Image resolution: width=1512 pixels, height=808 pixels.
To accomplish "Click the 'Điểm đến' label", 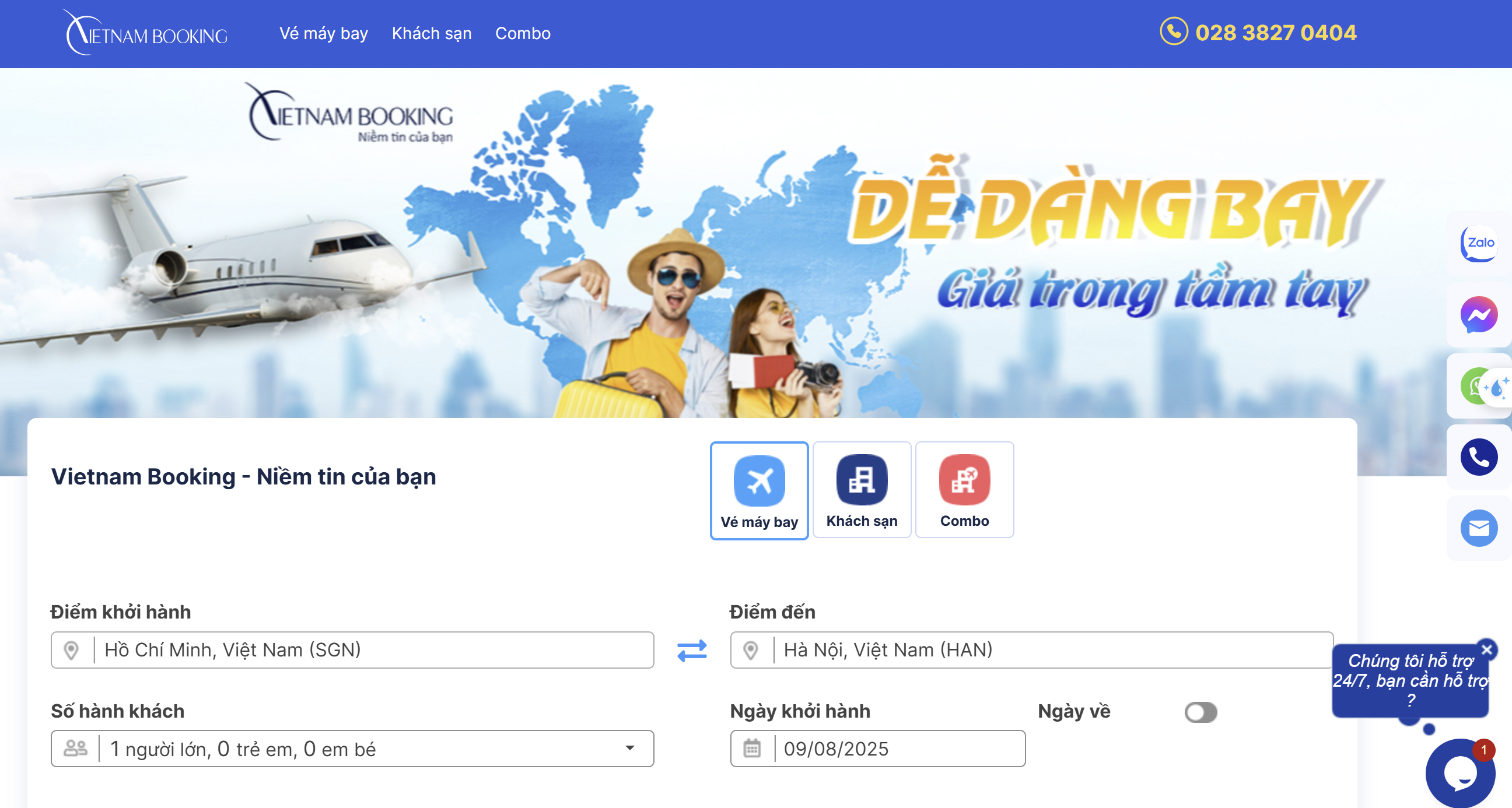I will tap(772, 613).
